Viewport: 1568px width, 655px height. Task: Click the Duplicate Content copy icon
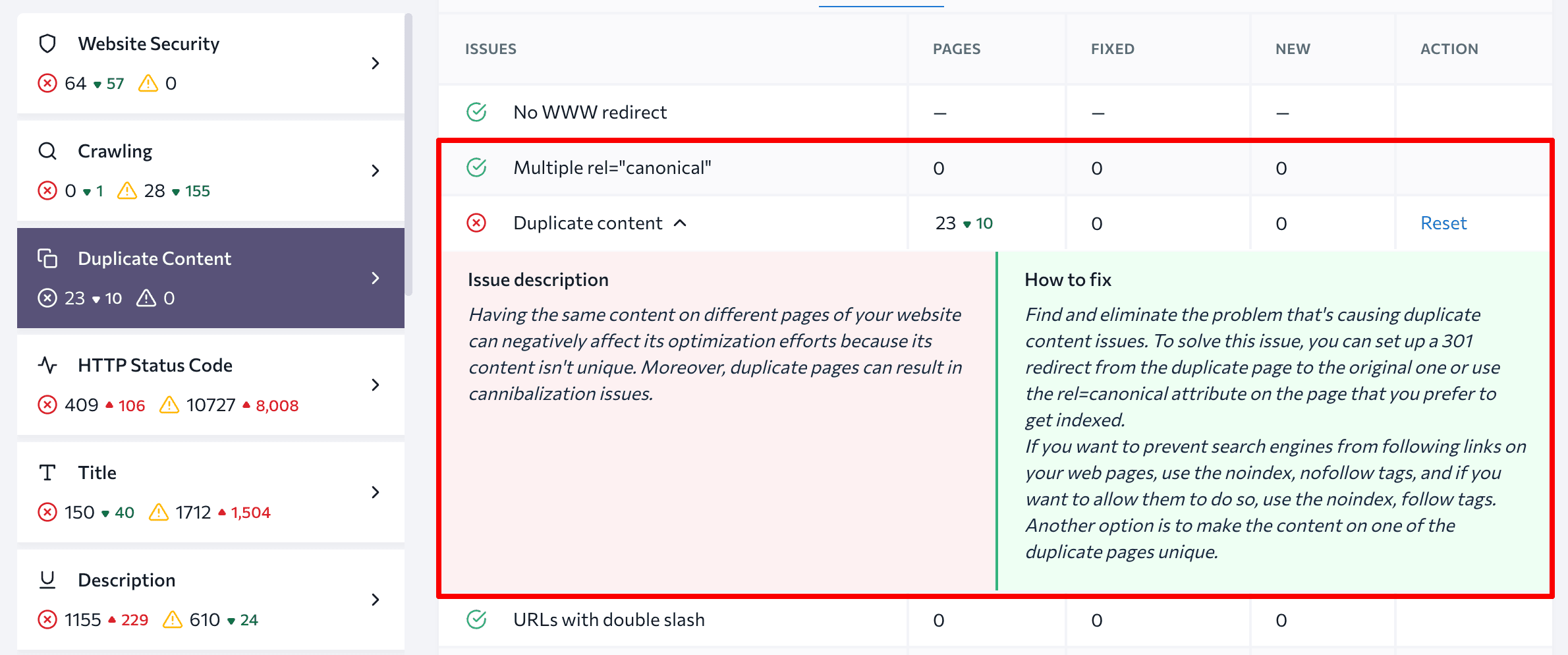click(48, 258)
